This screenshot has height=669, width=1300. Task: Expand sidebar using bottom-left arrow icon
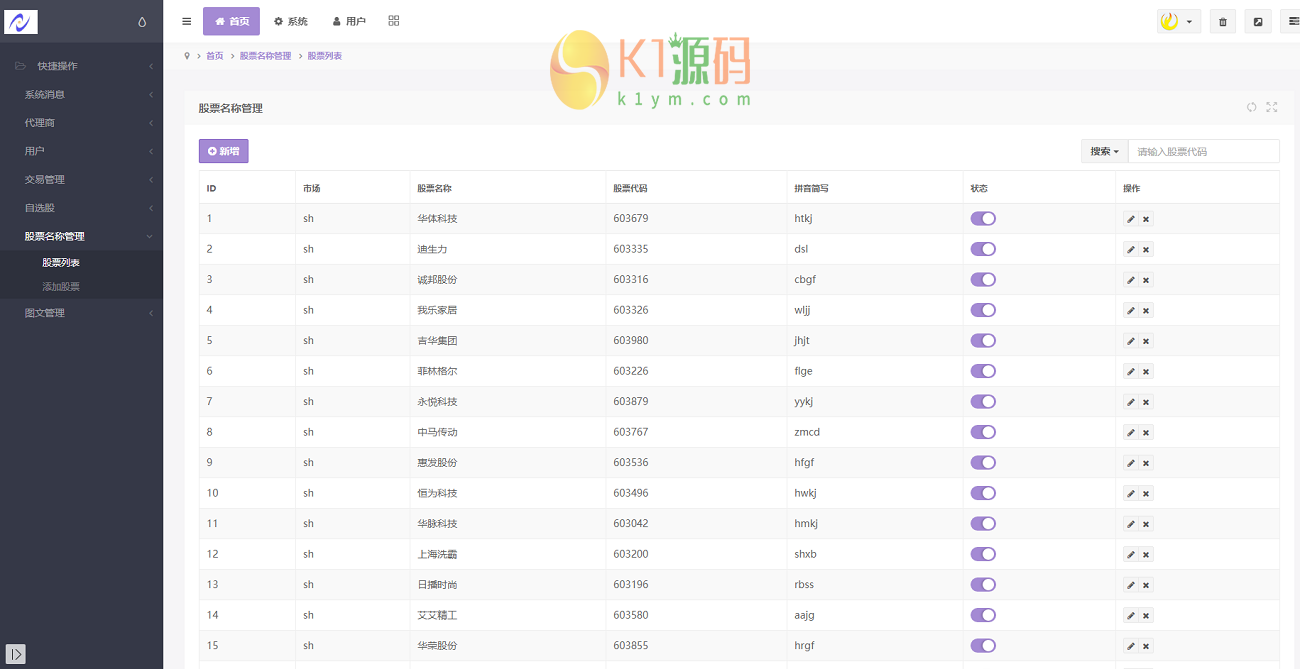(15, 654)
